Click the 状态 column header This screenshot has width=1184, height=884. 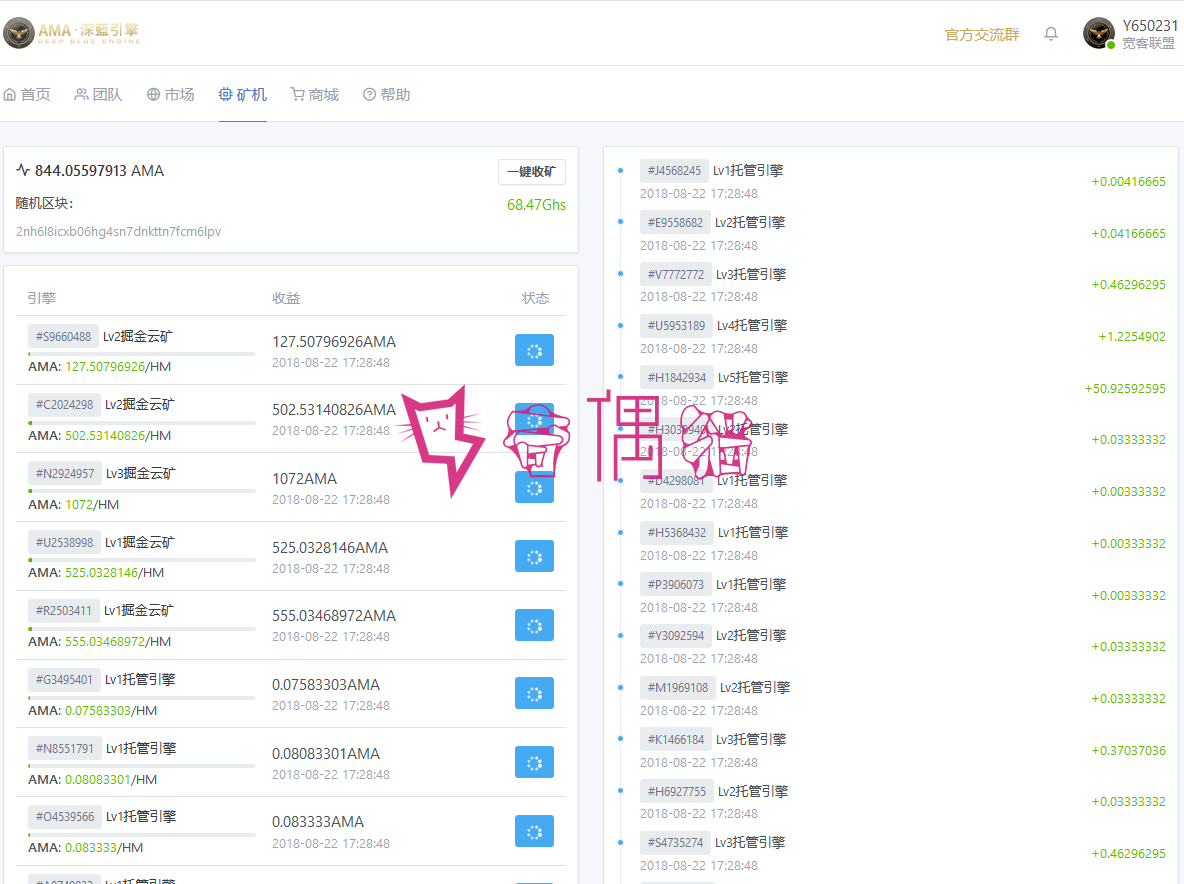tap(535, 298)
